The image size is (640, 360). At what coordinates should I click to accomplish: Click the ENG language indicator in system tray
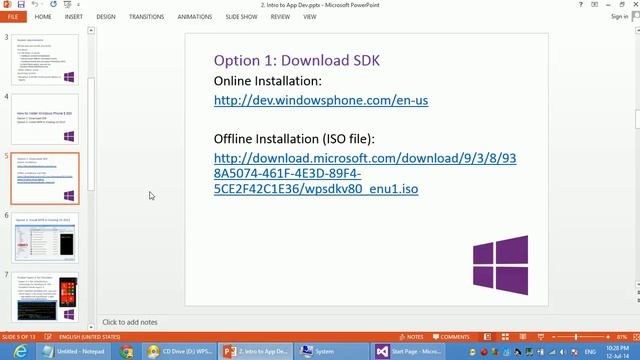tap(590, 351)
